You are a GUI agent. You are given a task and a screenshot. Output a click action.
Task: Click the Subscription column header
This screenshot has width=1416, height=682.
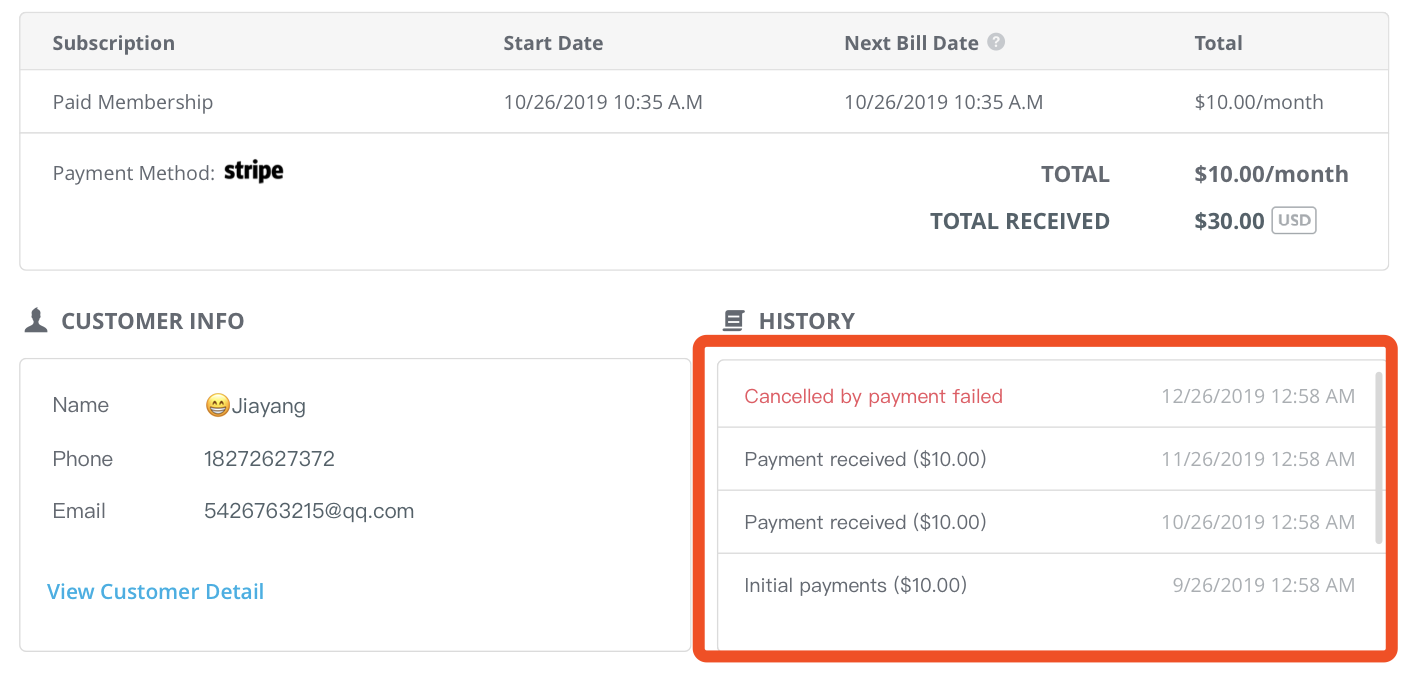coord(114,43)
